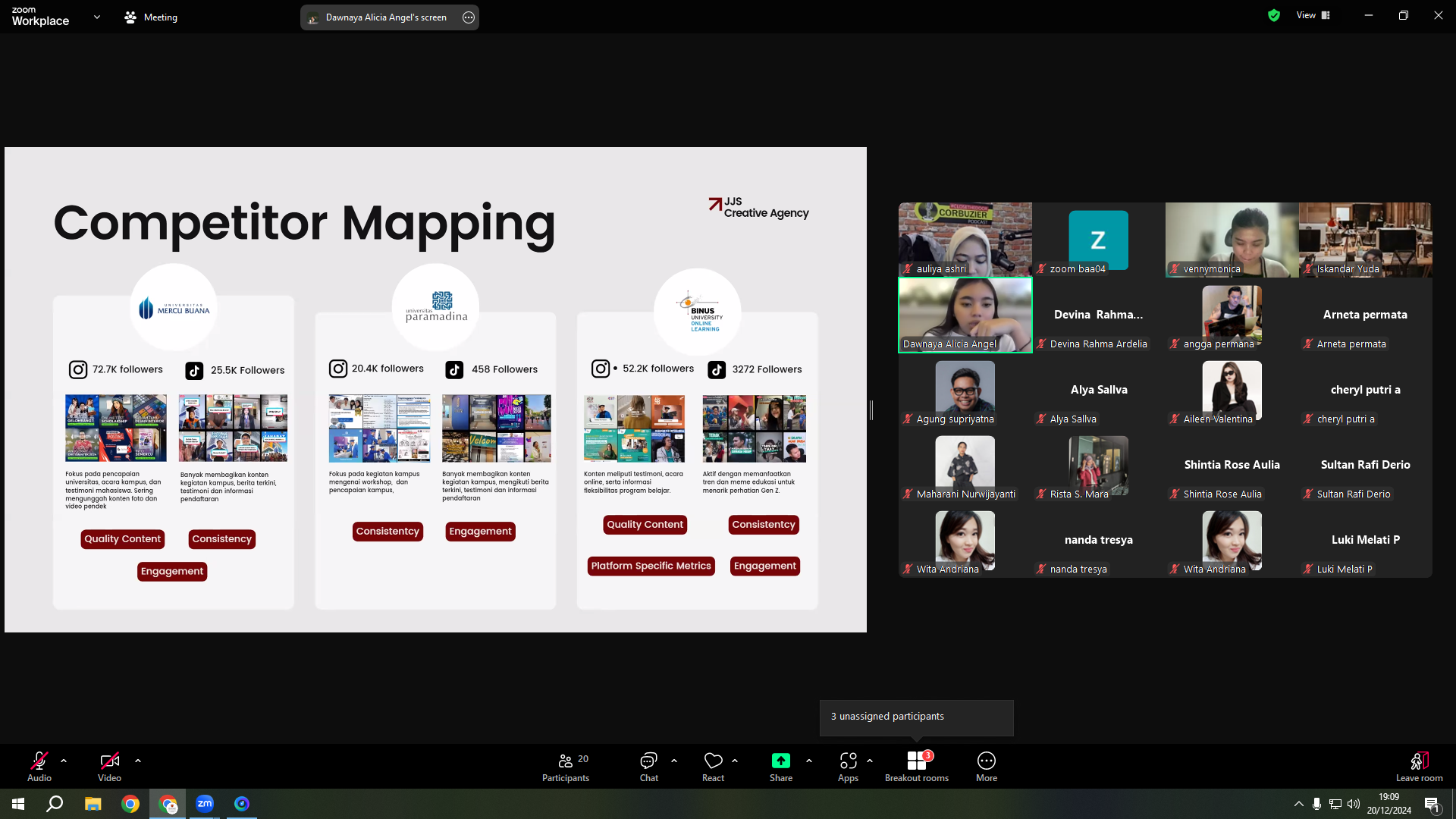The height and width of the screenshot is (819, 1456).
Task: Select Iskandar Yuda's video tile
Action: coord(1366,240)
